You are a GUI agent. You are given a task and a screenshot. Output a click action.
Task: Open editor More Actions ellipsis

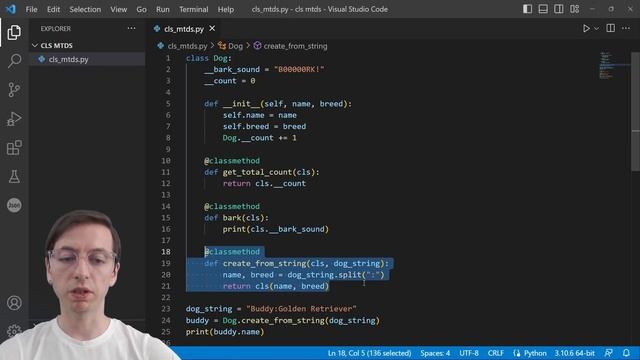click(x=626, y=28)
